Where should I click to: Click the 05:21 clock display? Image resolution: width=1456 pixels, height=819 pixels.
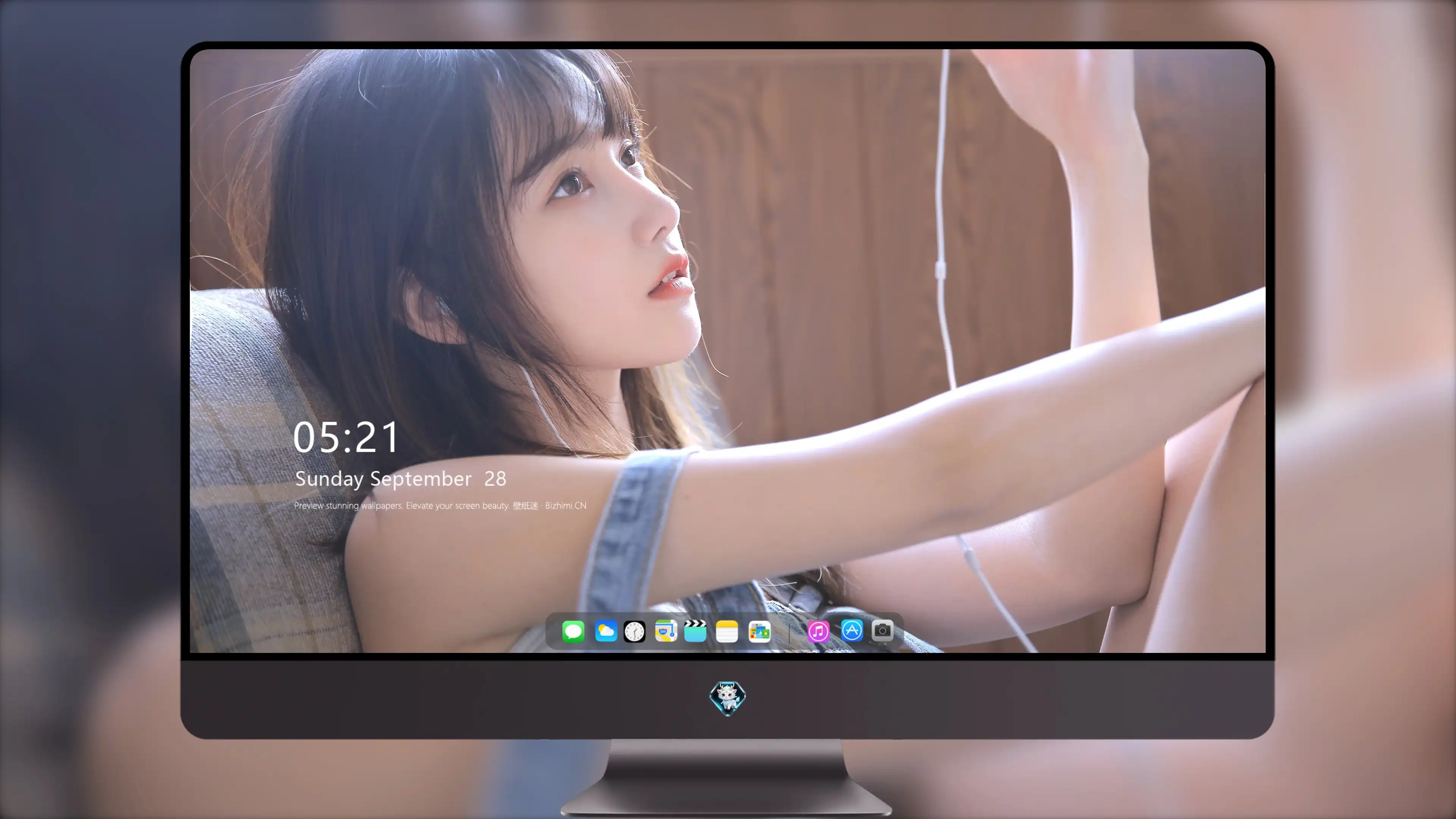346,437
